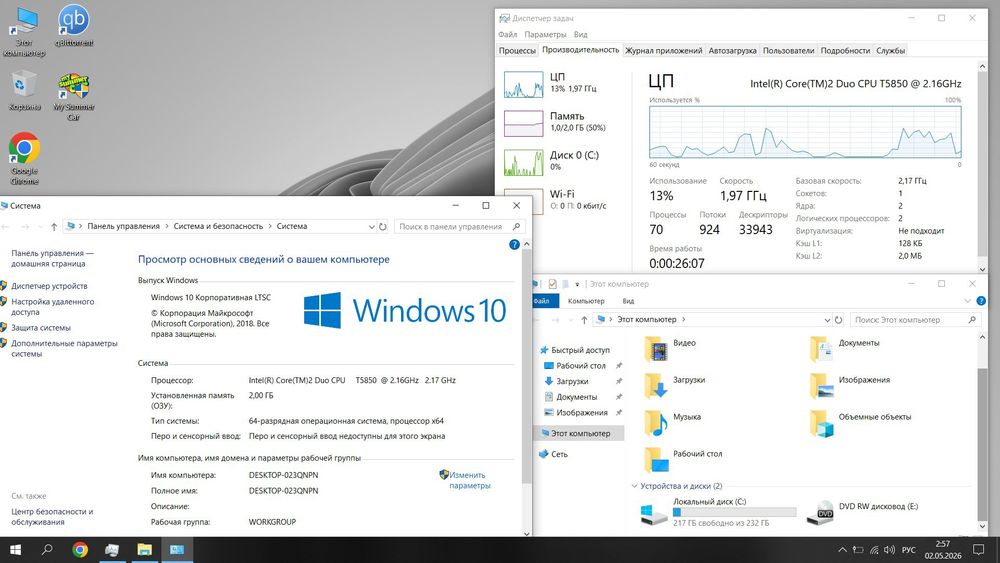
Task: Open Google Chrome desktop shortcut
Action: (24, 158)
